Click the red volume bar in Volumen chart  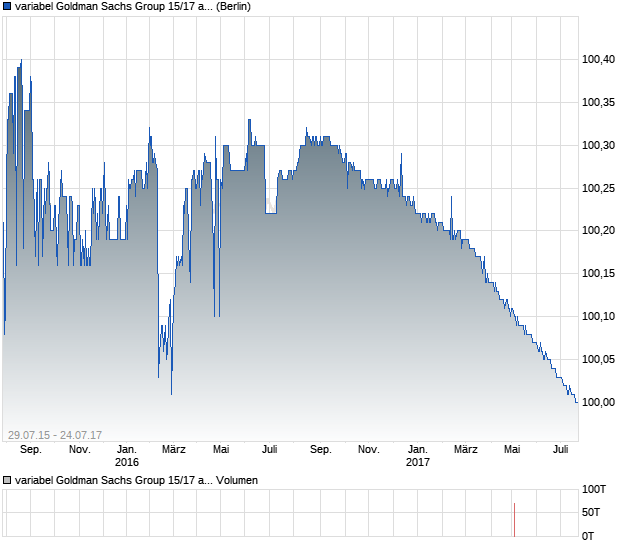point(514,520)
